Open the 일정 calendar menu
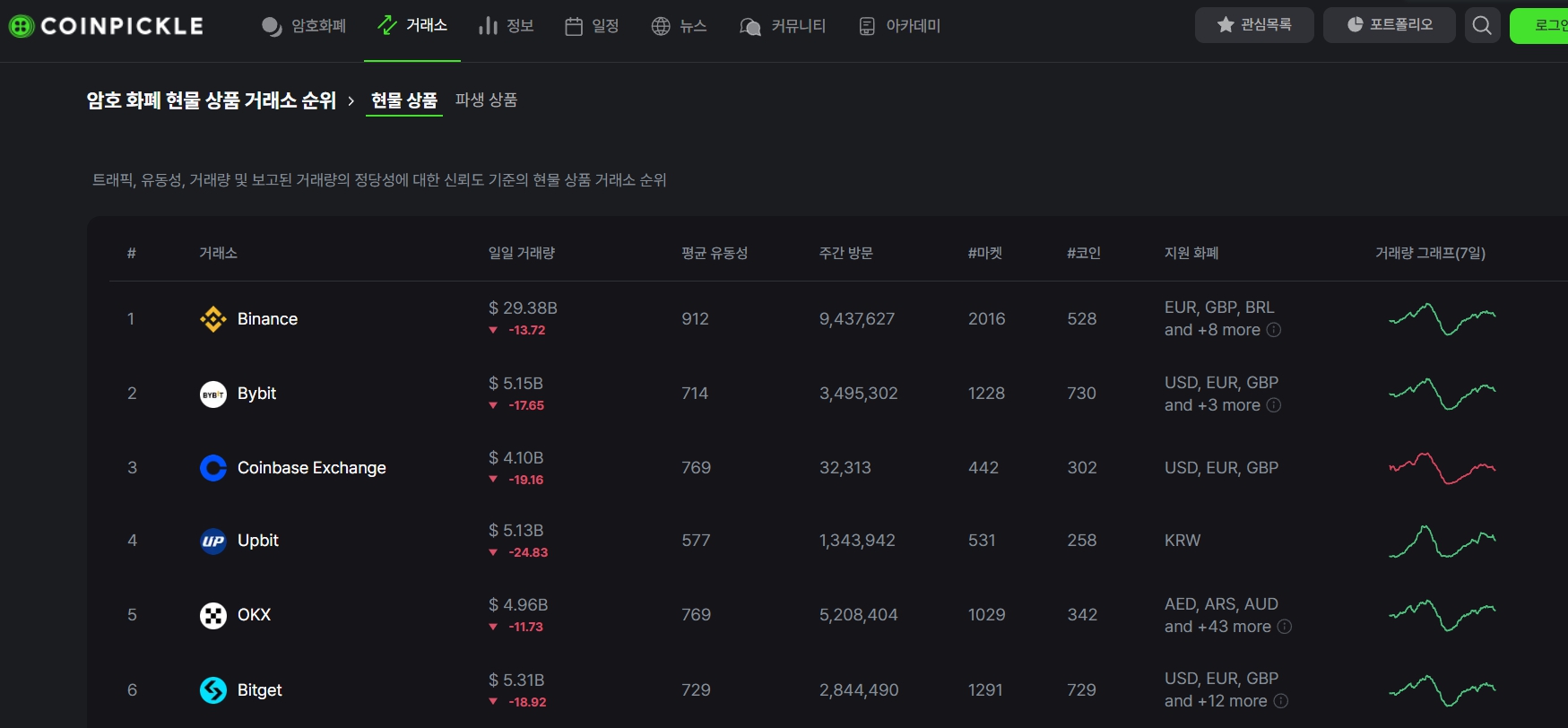 click(x=592, y=26)
